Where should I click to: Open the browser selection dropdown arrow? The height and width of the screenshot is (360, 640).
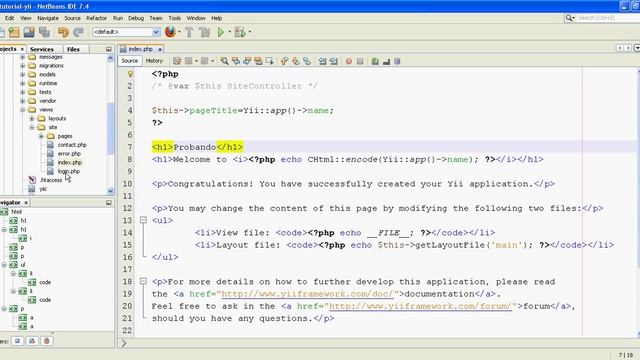point(179,32)
